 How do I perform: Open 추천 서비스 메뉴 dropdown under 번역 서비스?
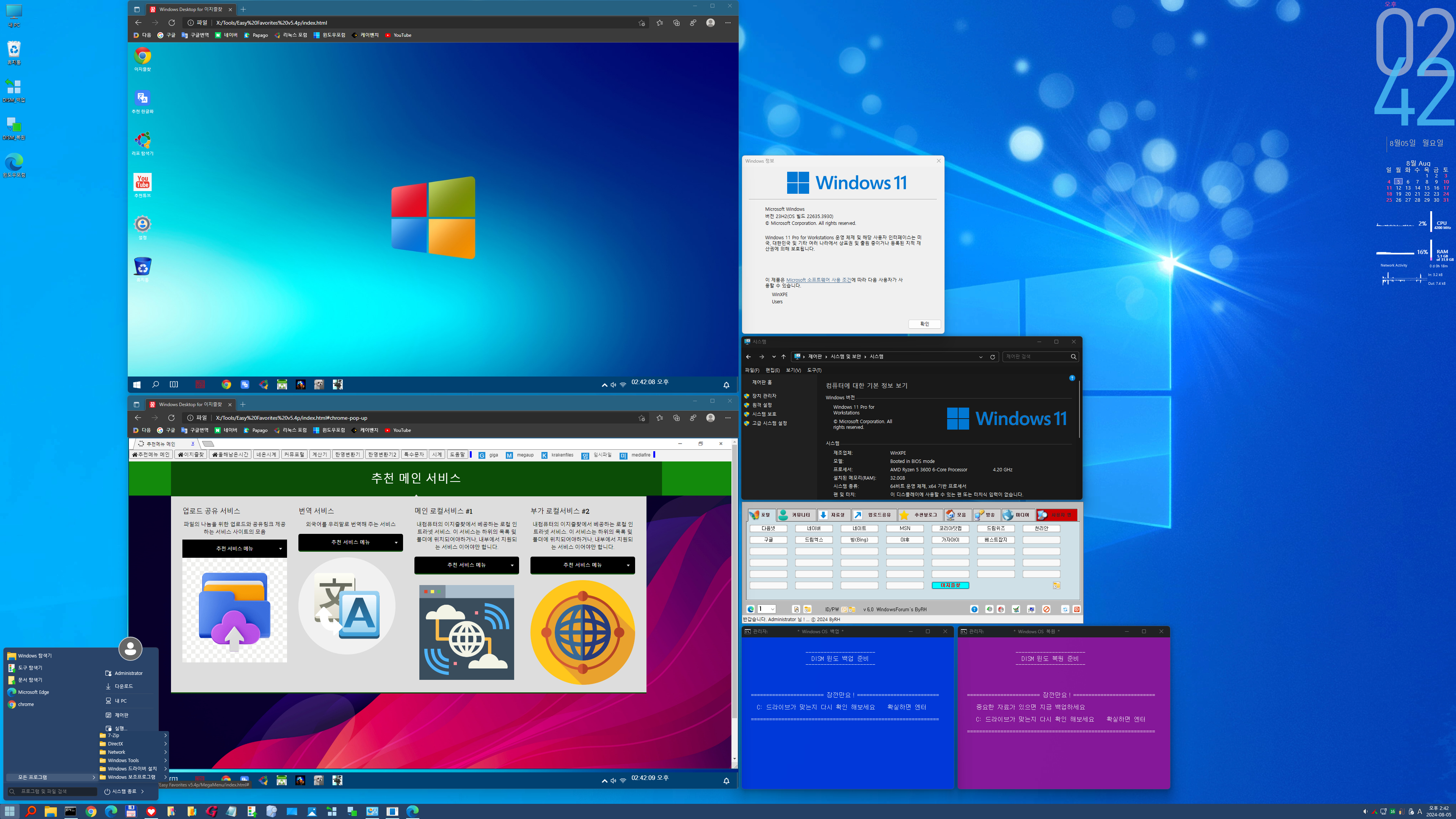(x=350, y=542)
